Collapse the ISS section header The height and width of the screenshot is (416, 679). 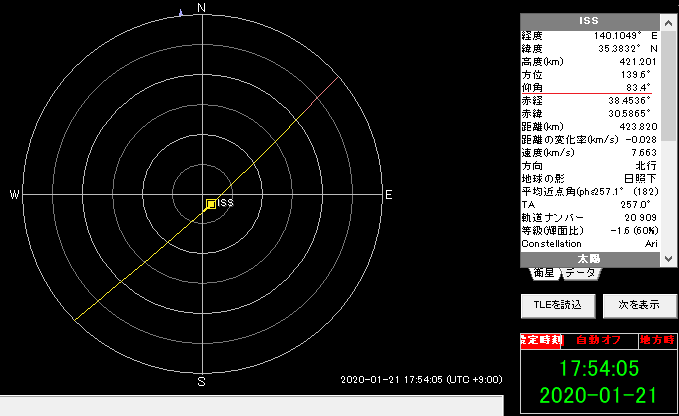click(590, 21)
